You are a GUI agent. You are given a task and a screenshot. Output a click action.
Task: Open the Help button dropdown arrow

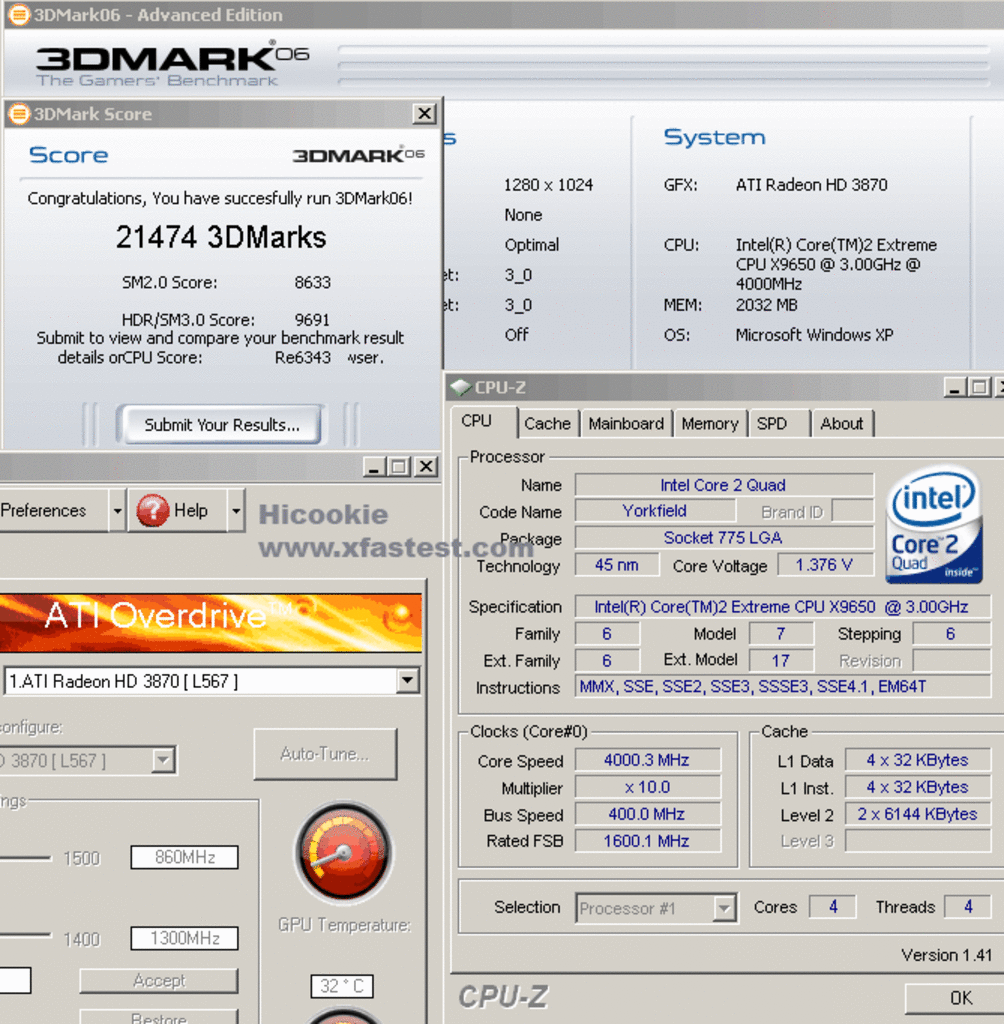[236, 510]
